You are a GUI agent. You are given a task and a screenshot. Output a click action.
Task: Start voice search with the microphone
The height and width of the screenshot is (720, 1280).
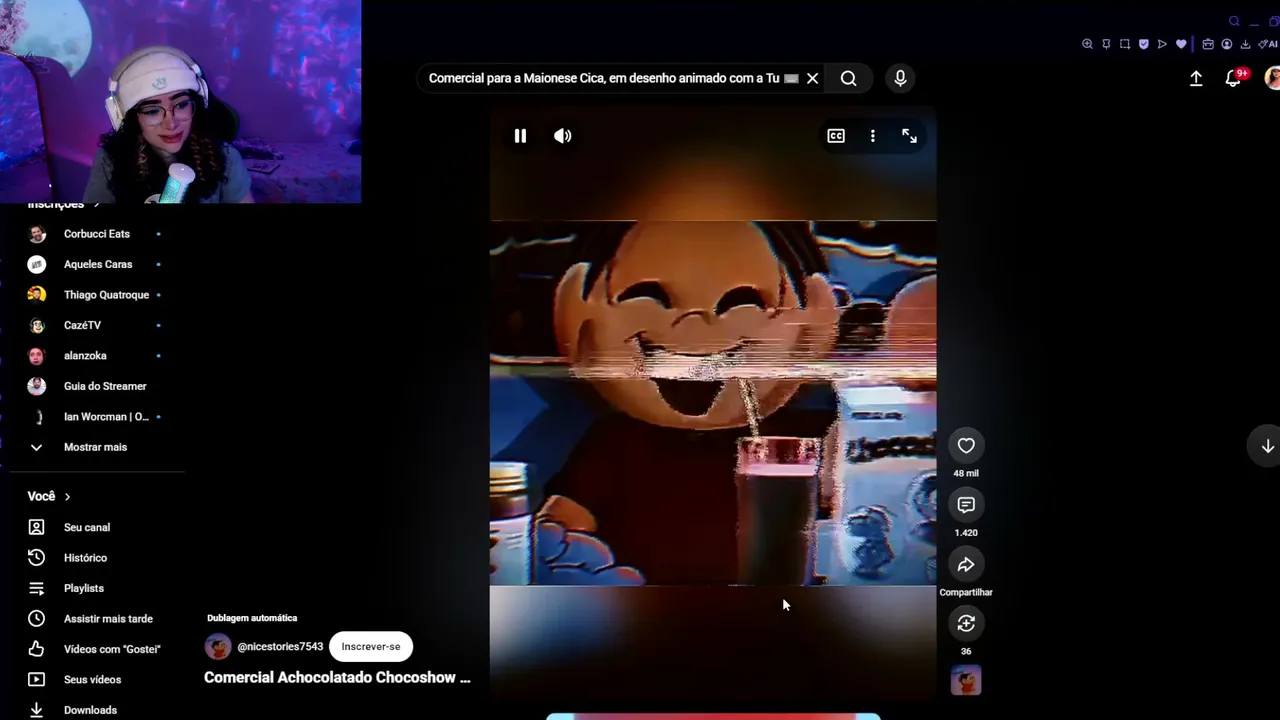coord(900,78)
